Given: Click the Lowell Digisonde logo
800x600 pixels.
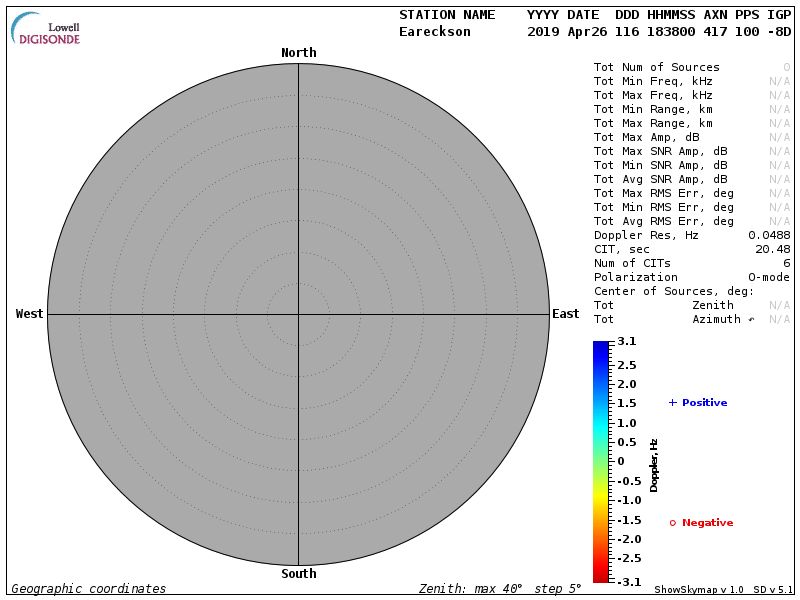Looking at the screenshot, I should tap(46, 30).
